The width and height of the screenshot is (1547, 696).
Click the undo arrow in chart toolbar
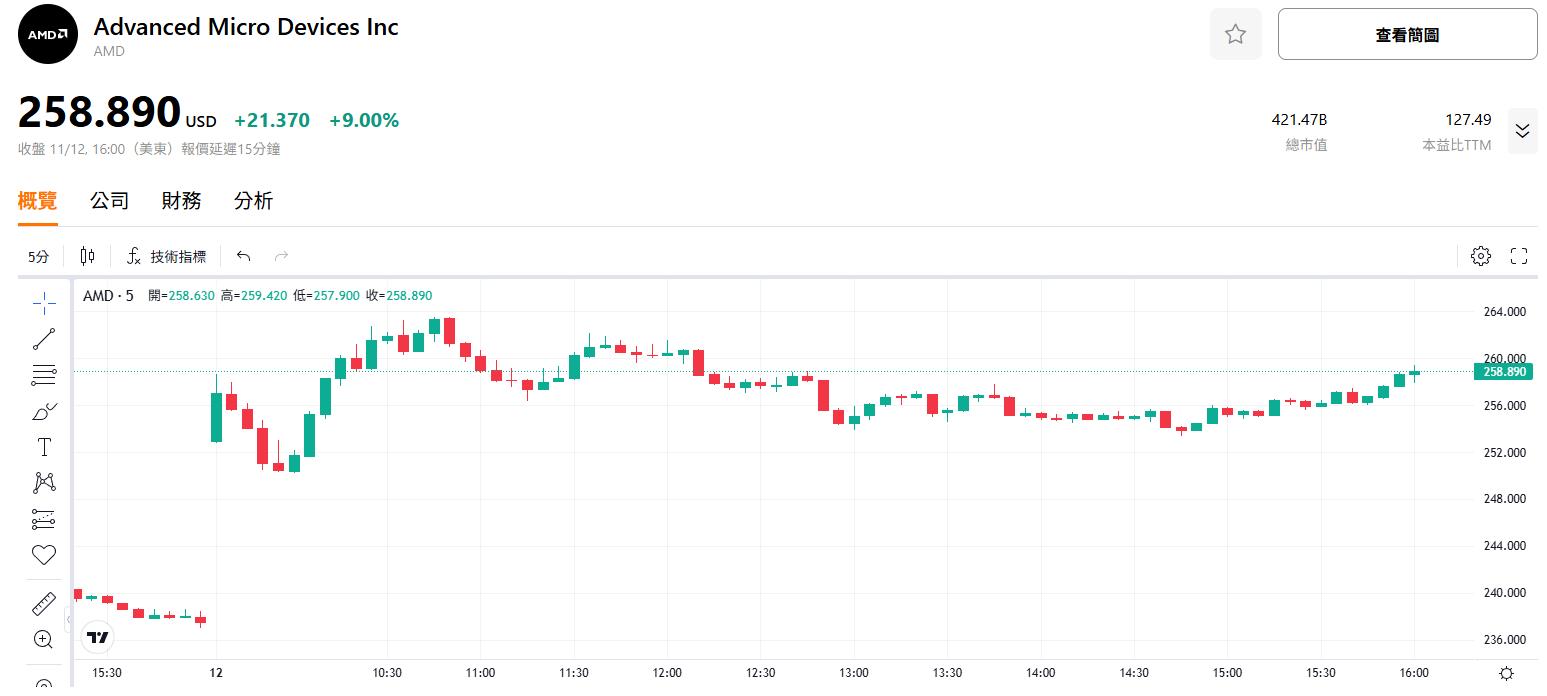click(x=243, y=256)
